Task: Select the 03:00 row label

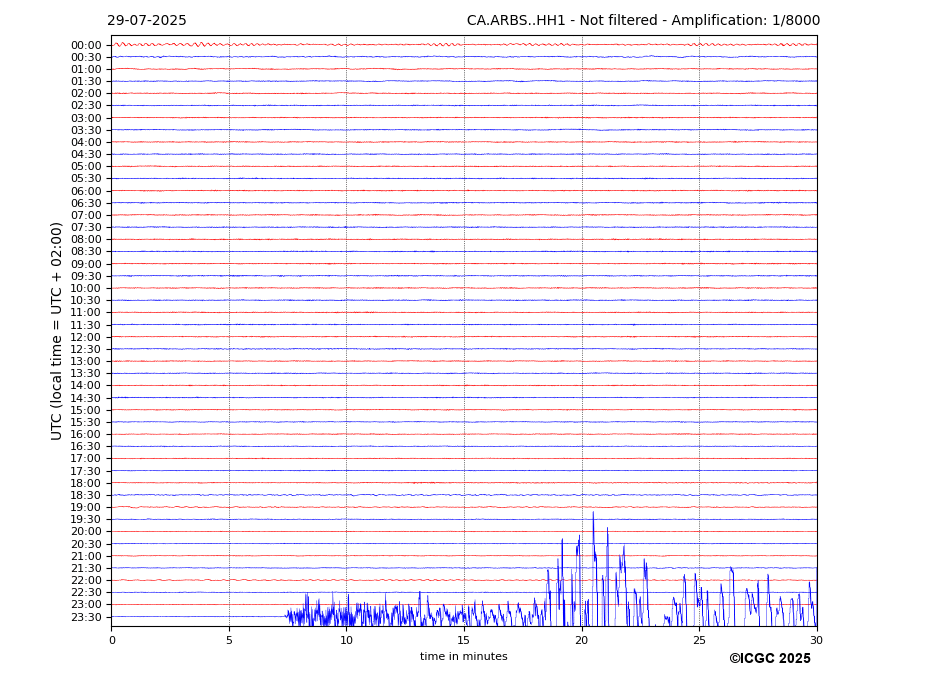Action: click(86, 118)
